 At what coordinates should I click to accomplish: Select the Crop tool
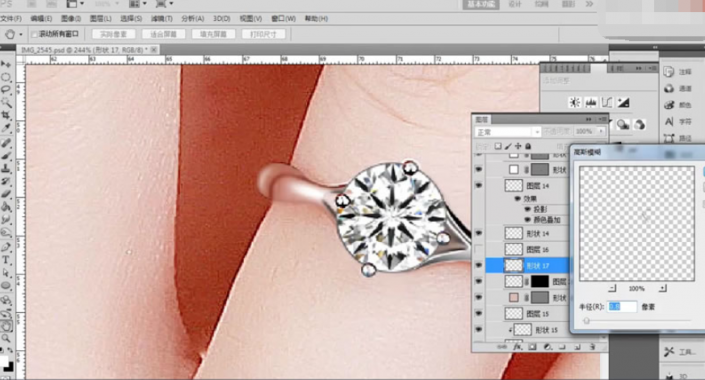pos(6,116)
